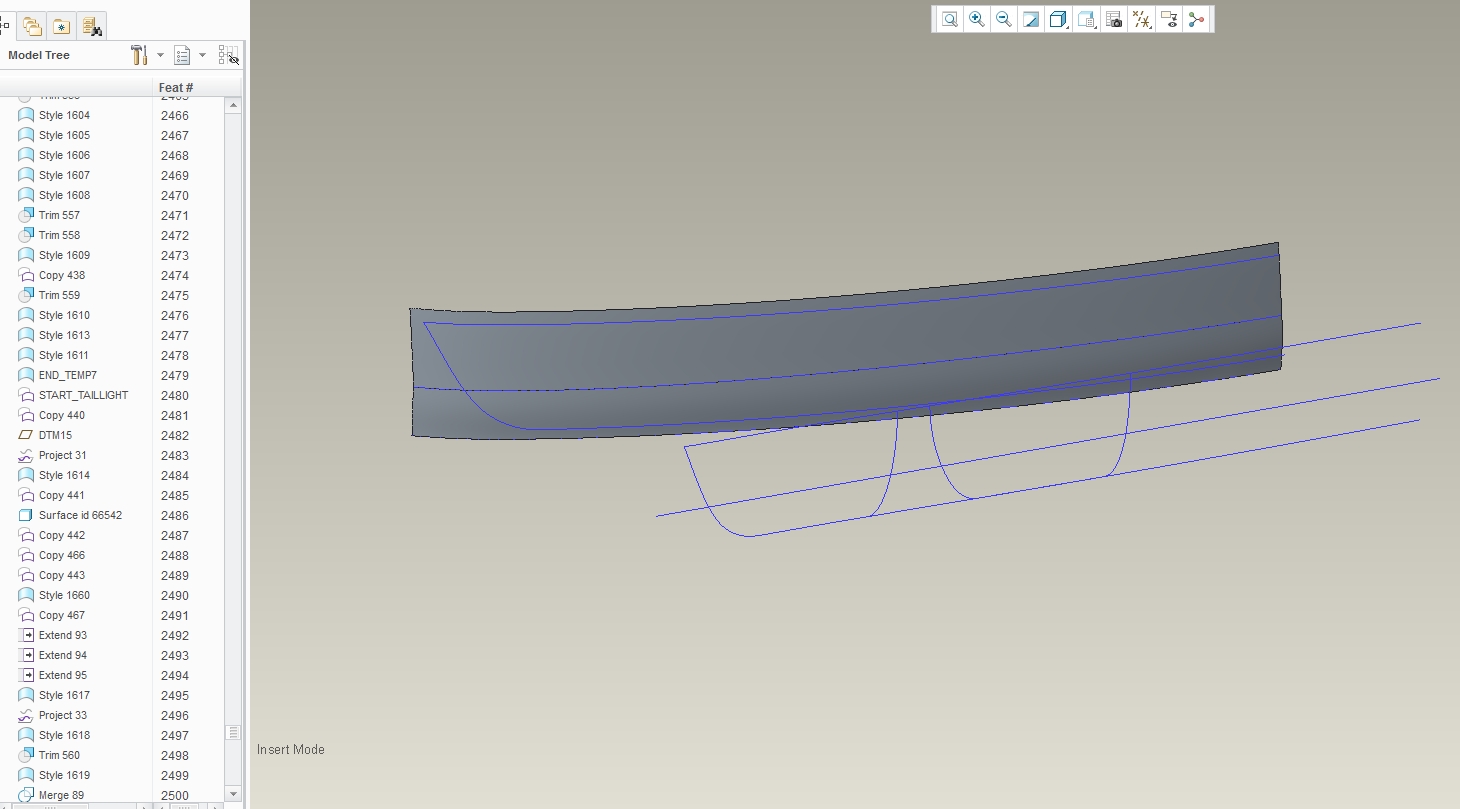Image resolution: width=1460 pixels, height=809 pixels.
Task: Open the saved orientations dropdown
Action: click(1087, 19)
